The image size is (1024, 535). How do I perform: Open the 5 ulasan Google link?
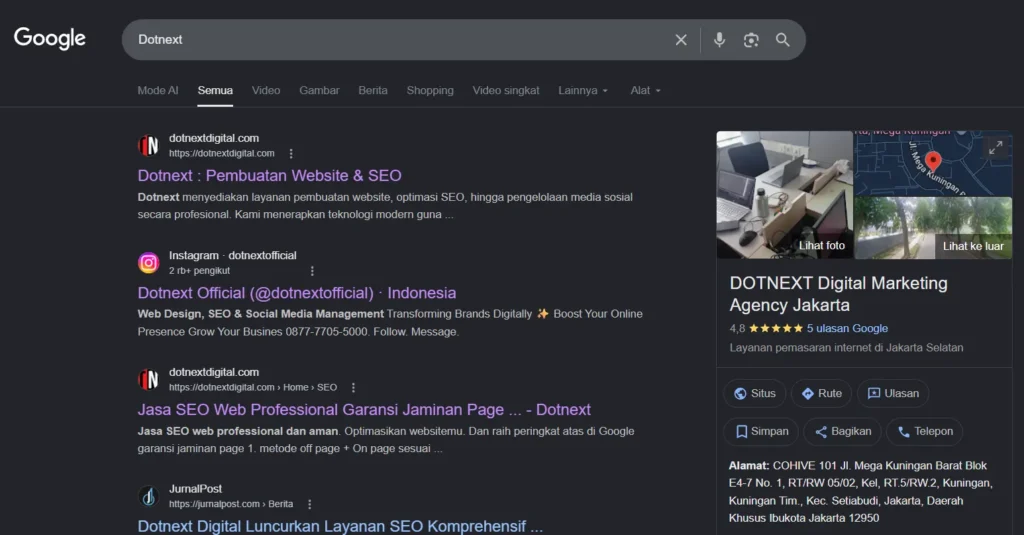pyautogui.click(x=847, y=329)
